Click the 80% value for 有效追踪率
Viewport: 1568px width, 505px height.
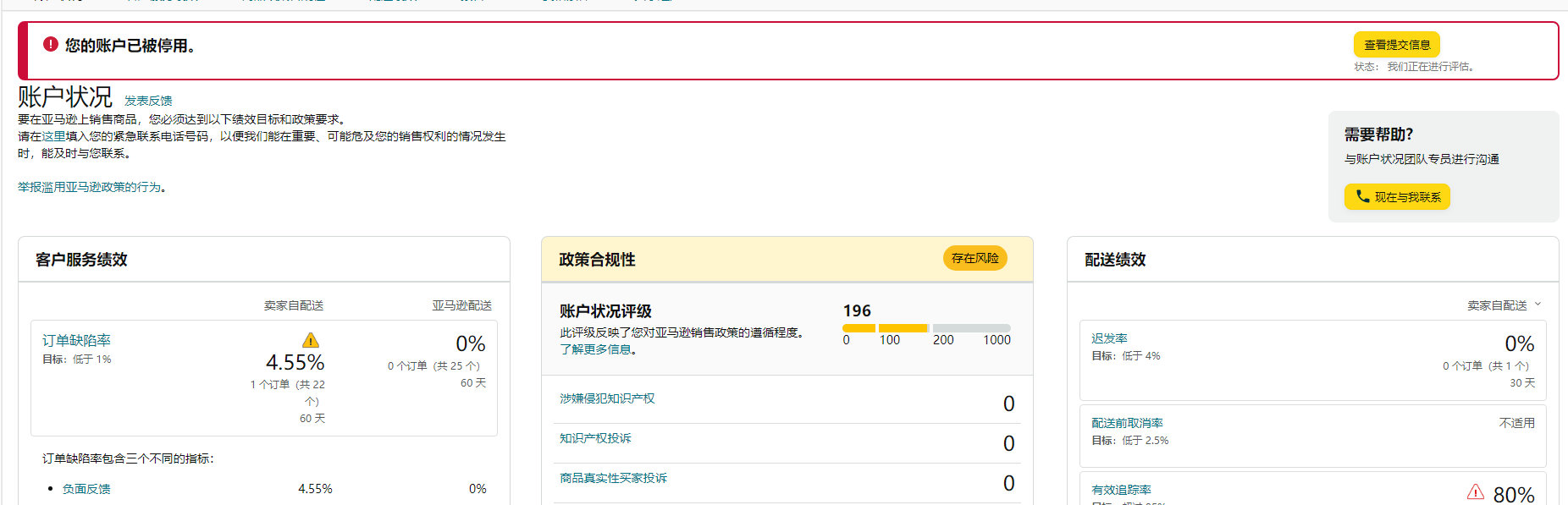pyautogui.click(x=1514, y=494)
